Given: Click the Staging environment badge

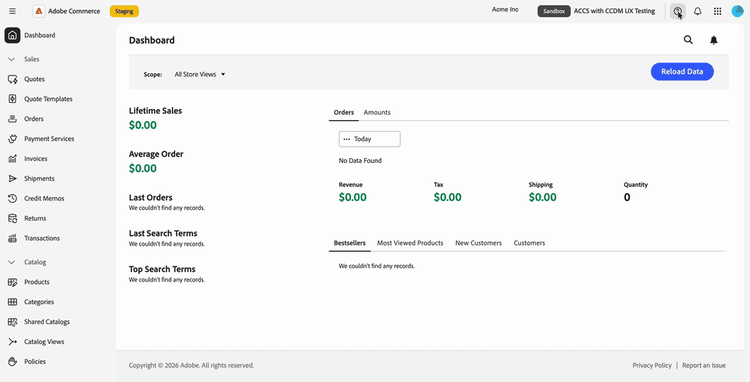Looking at the screenshot, I should (124, 11).
